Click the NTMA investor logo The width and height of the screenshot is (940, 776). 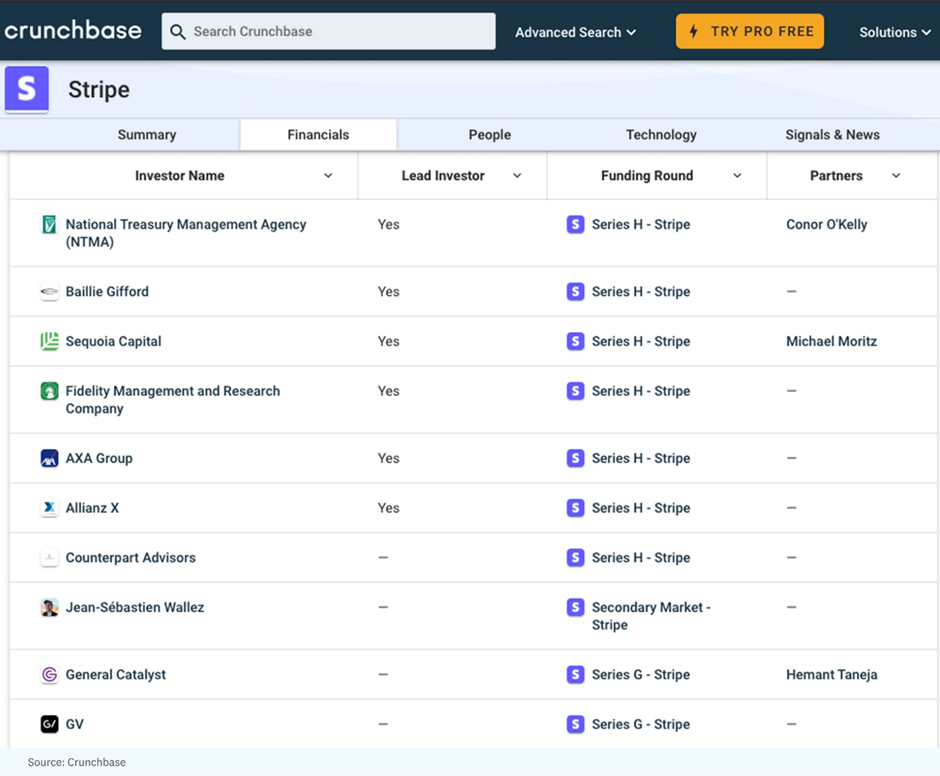49,224
